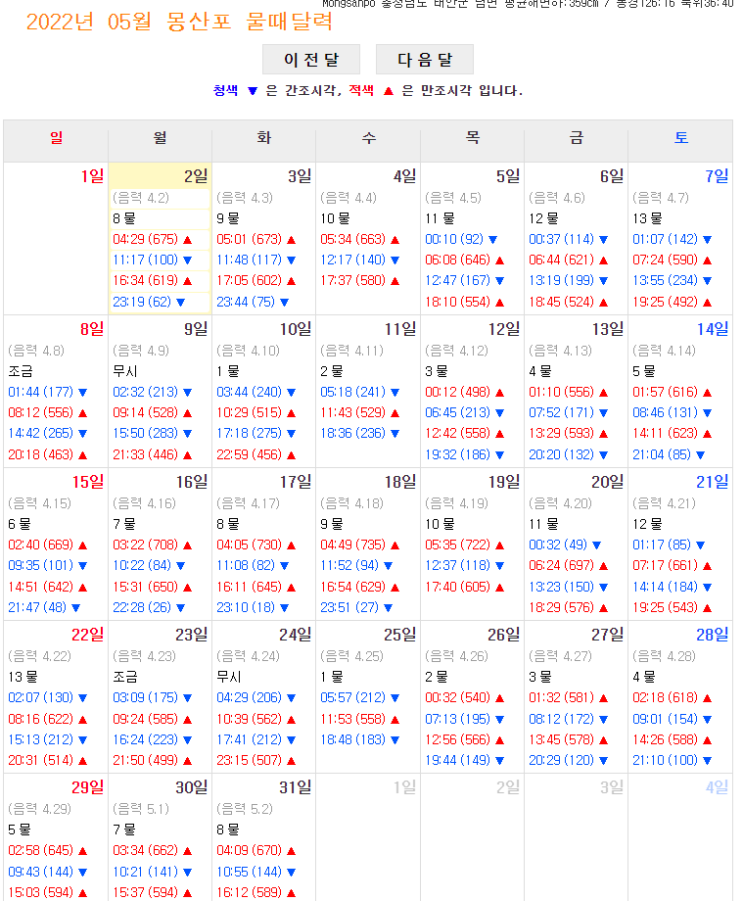The image size is (743, 901).
Task: Click red triangle next to 05:01 (673)
Action: pyautogui.click(x=291, y=240)
